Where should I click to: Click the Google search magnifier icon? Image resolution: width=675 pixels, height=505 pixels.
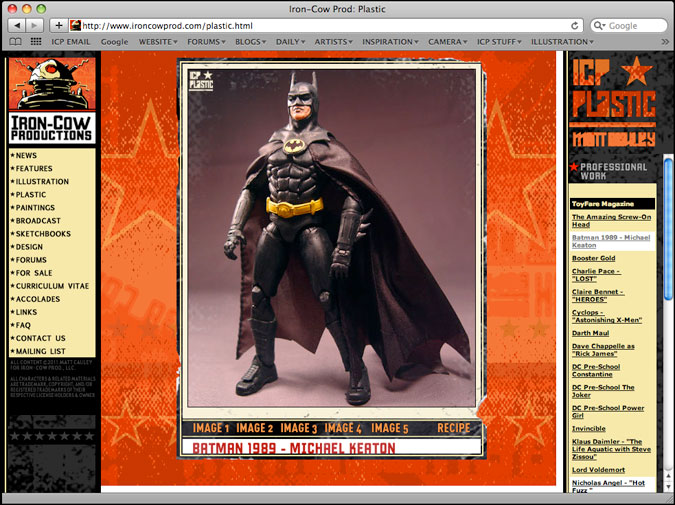(599, 26)
